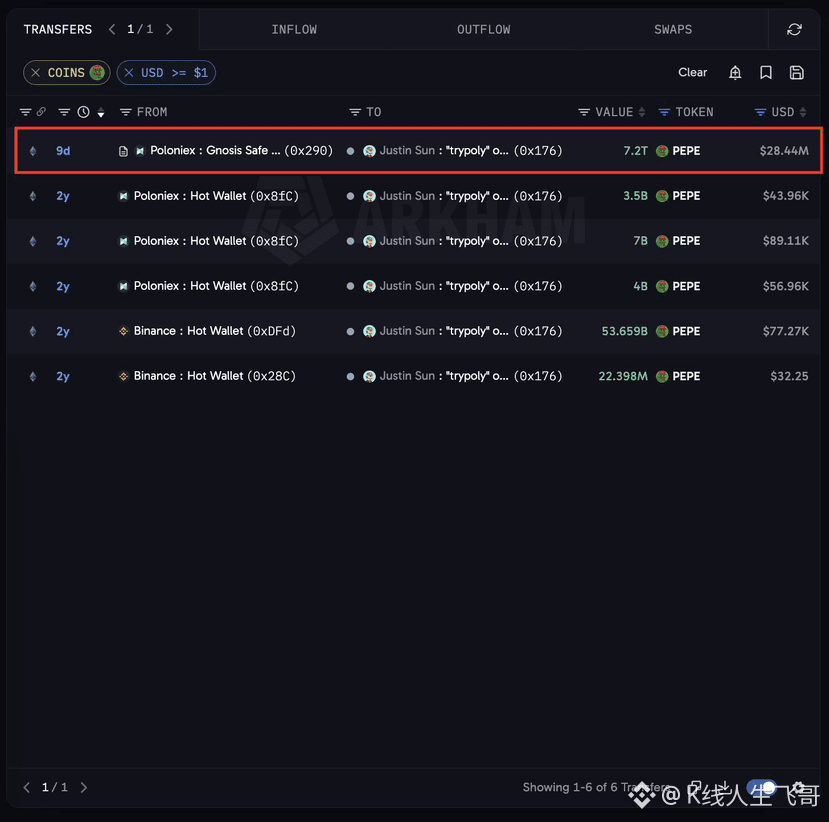
Task: Switch to the SWAPS tab
Action: (673, 30)
